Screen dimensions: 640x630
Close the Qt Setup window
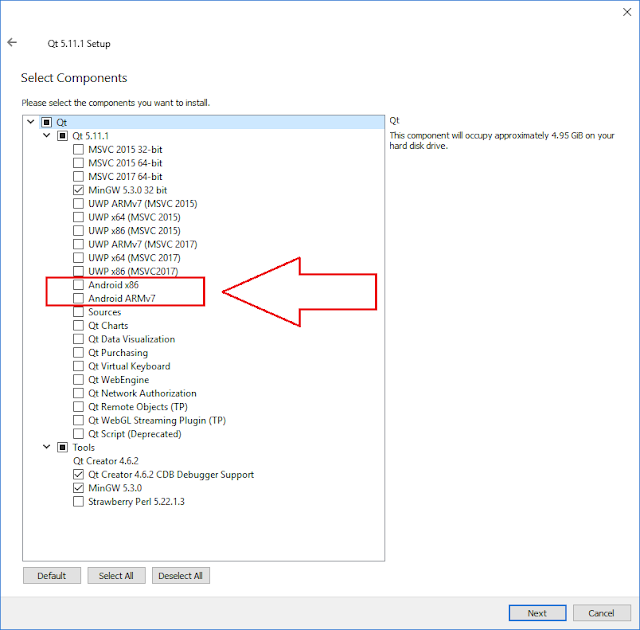pyautogui.click(x=627, y=12)
